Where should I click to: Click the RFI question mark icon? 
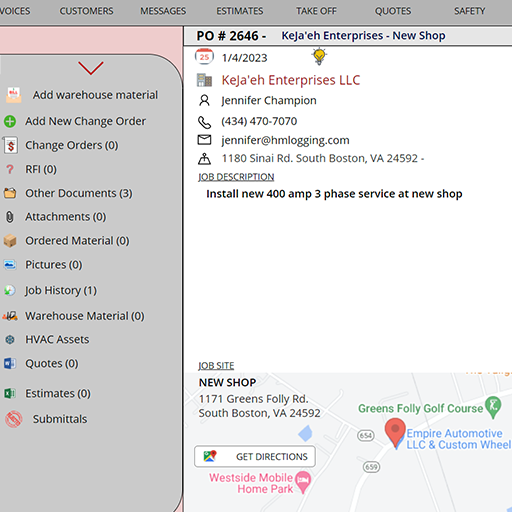10,169
